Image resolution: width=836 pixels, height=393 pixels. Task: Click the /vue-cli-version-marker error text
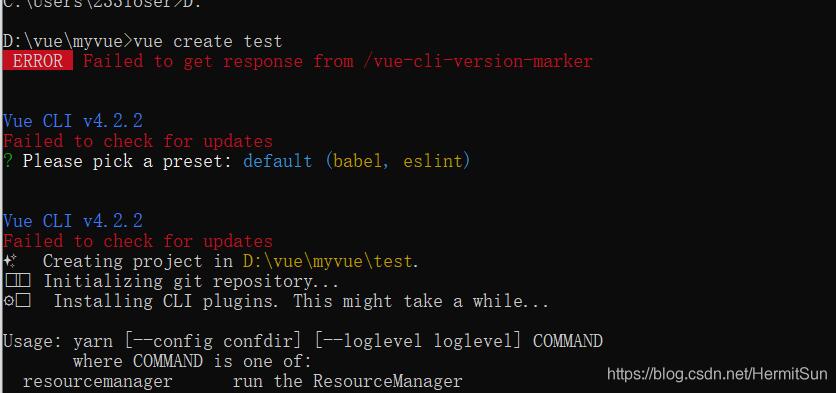(x=477, y=61)
